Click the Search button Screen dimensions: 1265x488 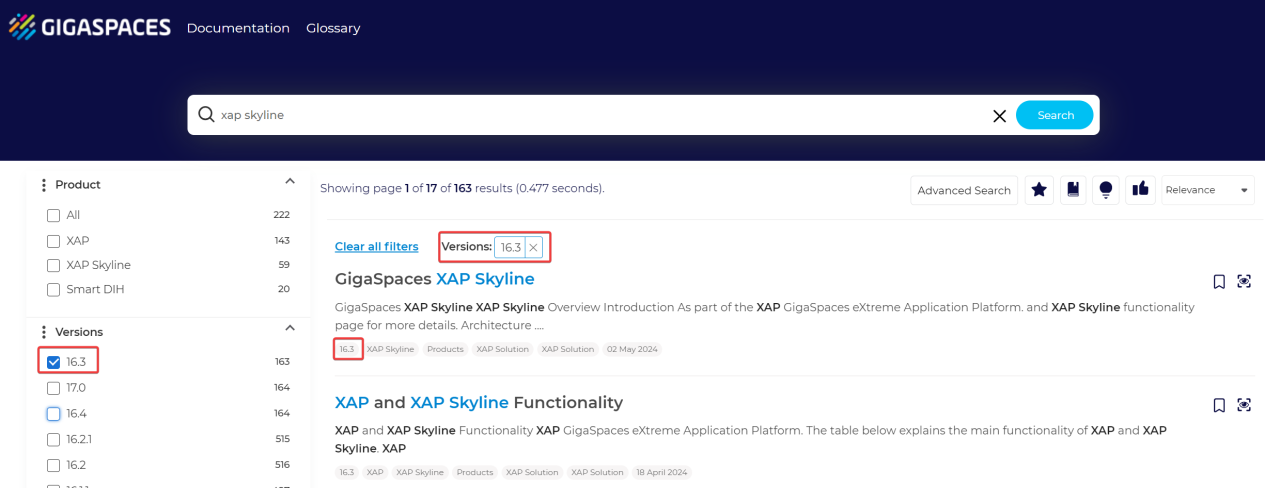tap(1055, 115)
